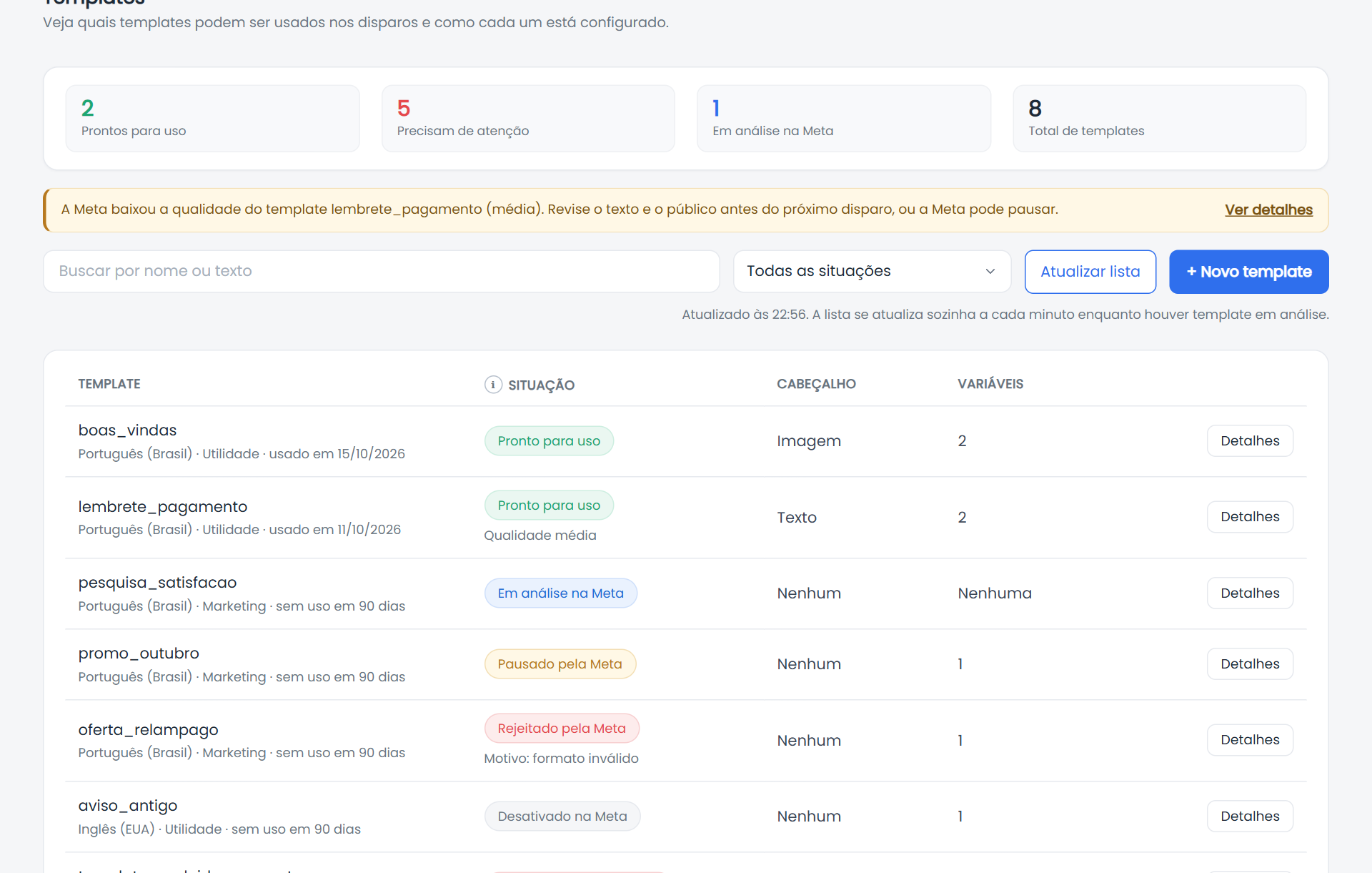This screenshot has height=873, width=1372.
Task: Open Detalhes for lembrete_pagamento template
Action: pyautogui.click(x=1250, y=516)
